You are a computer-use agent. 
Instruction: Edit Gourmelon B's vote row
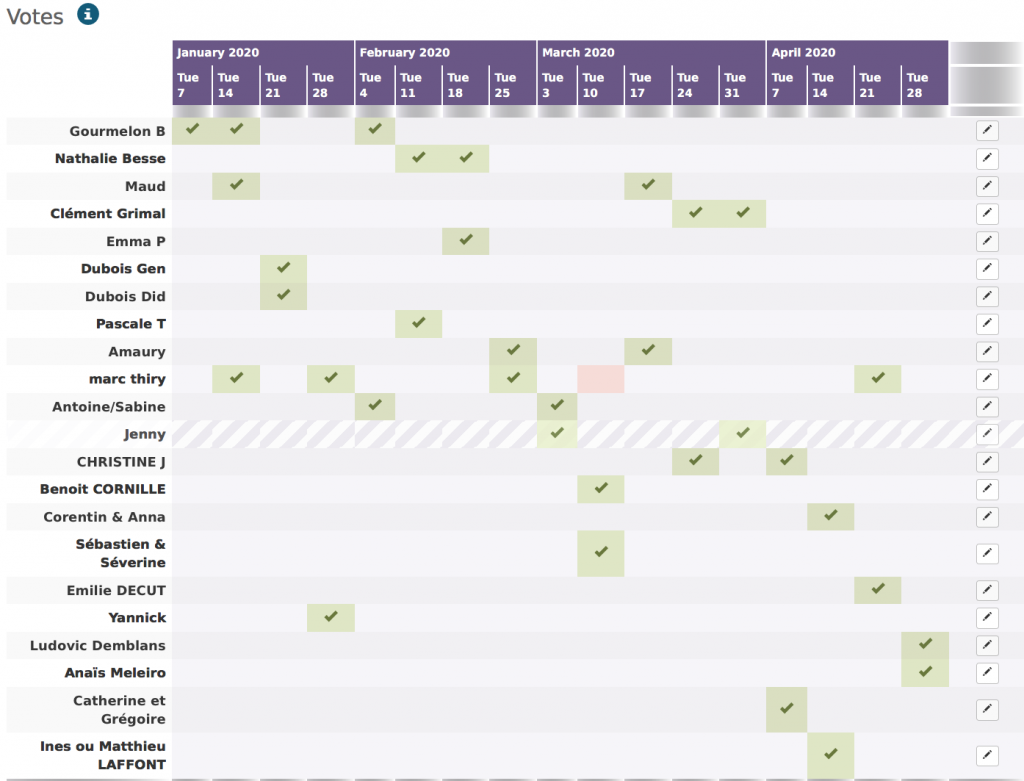coord(987,131)
